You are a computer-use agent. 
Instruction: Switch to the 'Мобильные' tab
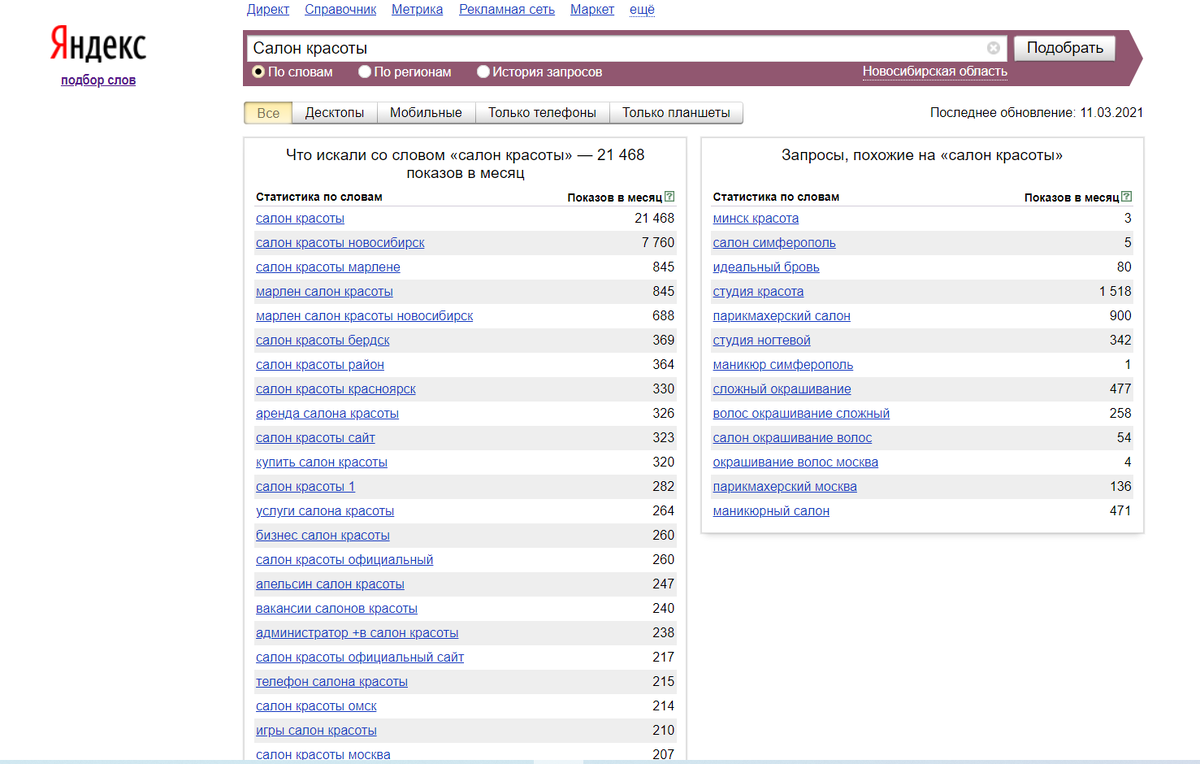pos(426,113)
